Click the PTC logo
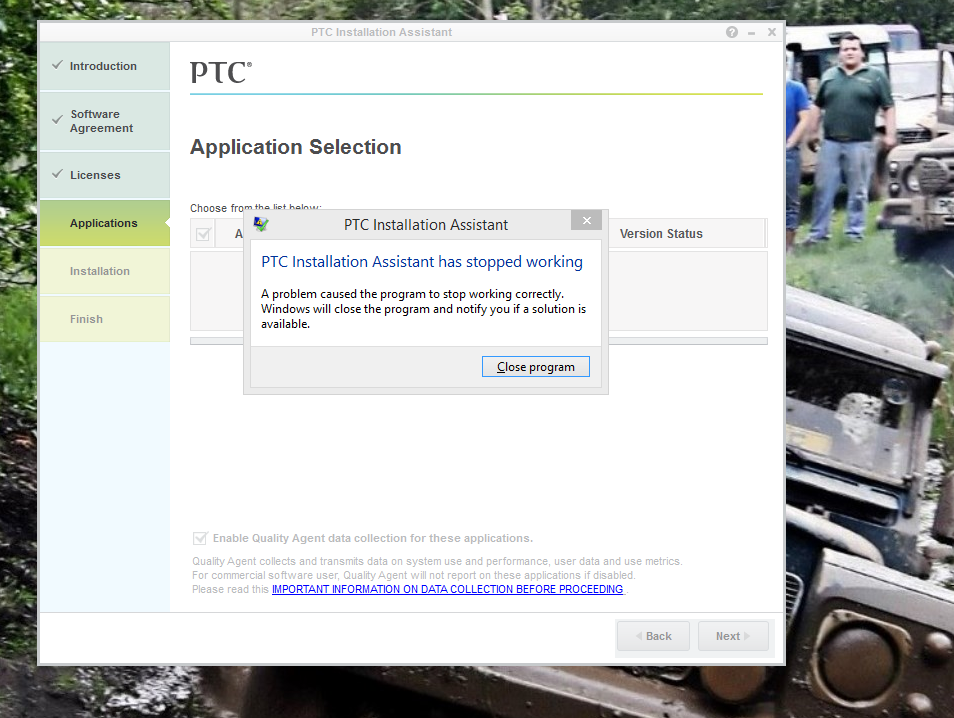Viewport: 954px width, 718px height. coord(221,72)
